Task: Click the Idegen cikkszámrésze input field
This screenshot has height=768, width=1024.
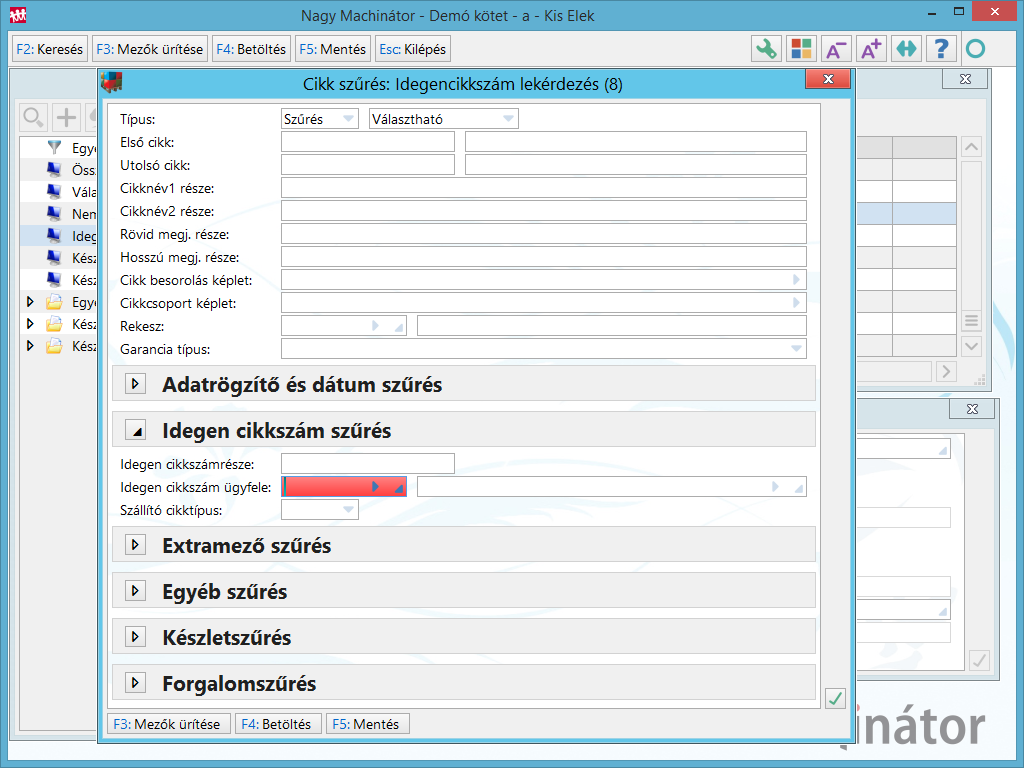Action: 368,464
